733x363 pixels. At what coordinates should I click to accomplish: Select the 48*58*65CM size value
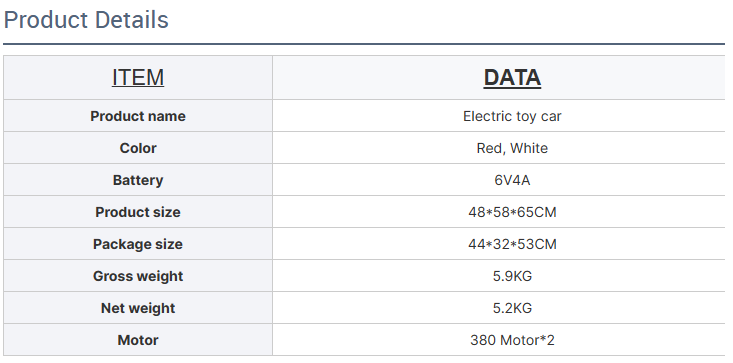click(x=512, y=212)
